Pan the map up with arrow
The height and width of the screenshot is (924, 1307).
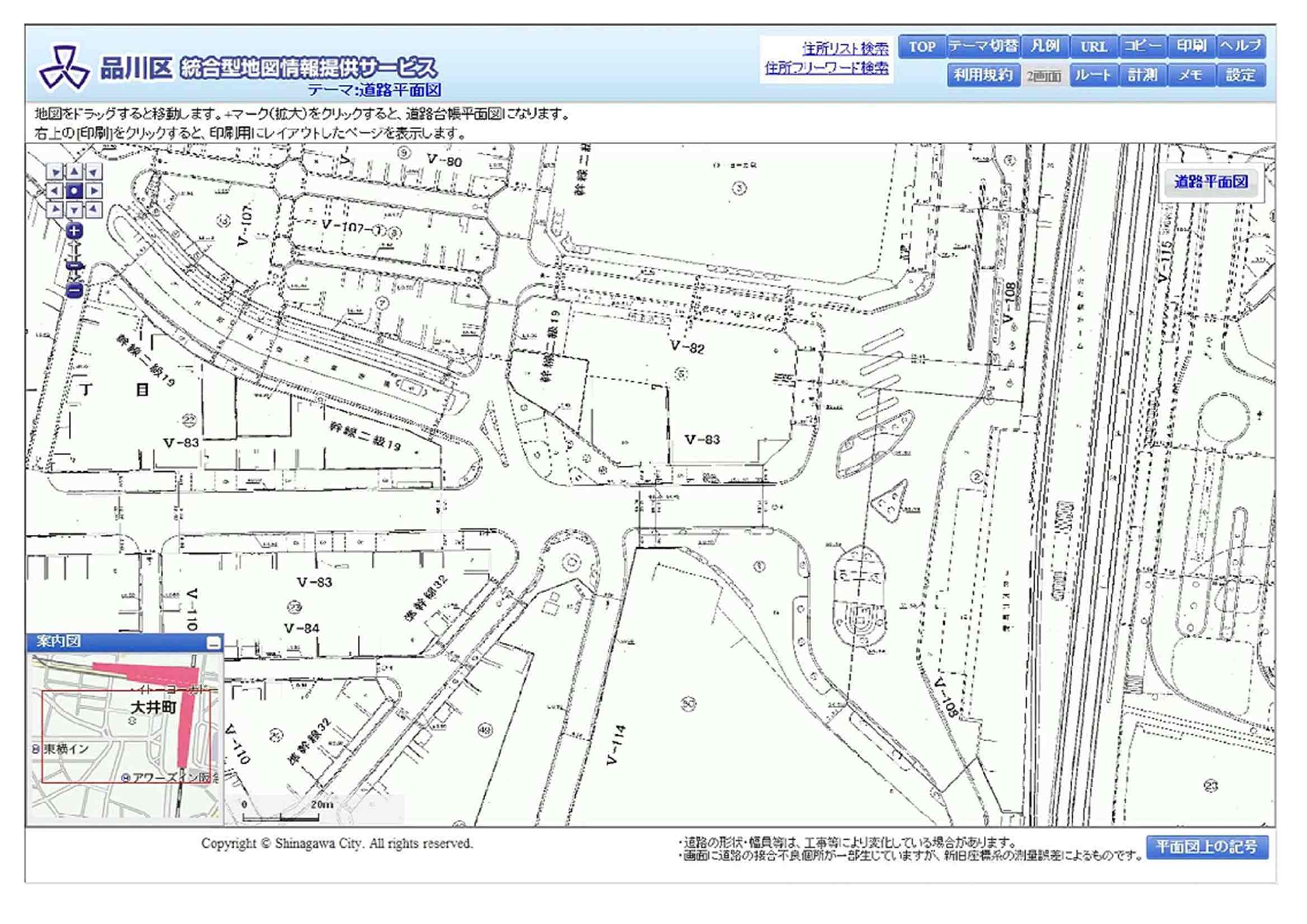click(74, 172)
